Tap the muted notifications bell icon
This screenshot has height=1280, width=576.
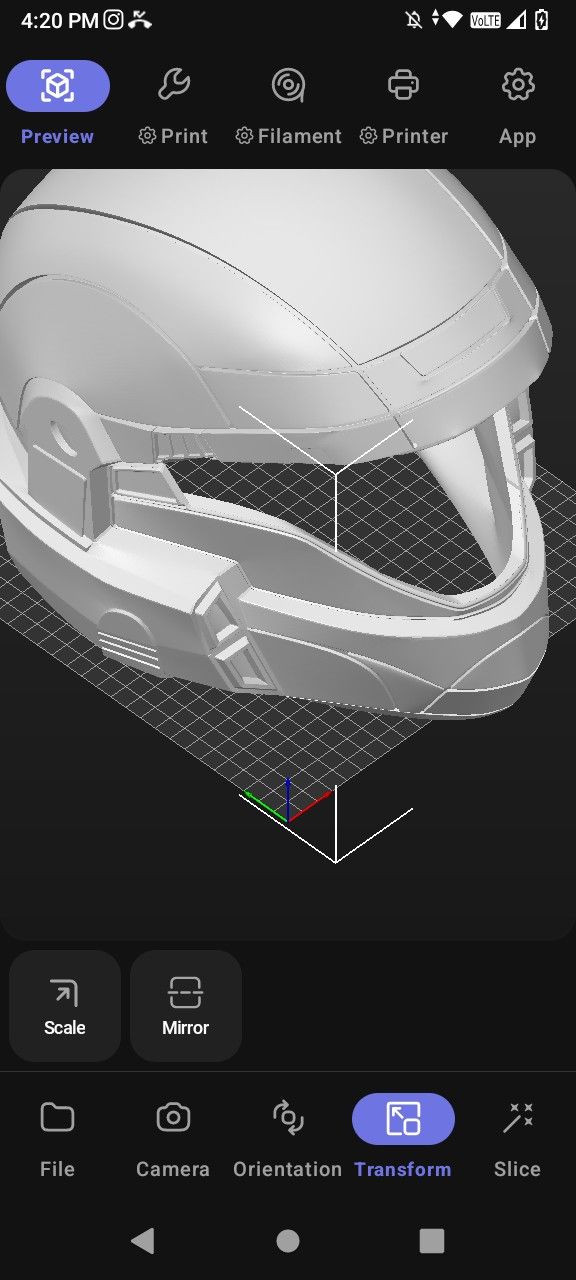click(415, 19)
